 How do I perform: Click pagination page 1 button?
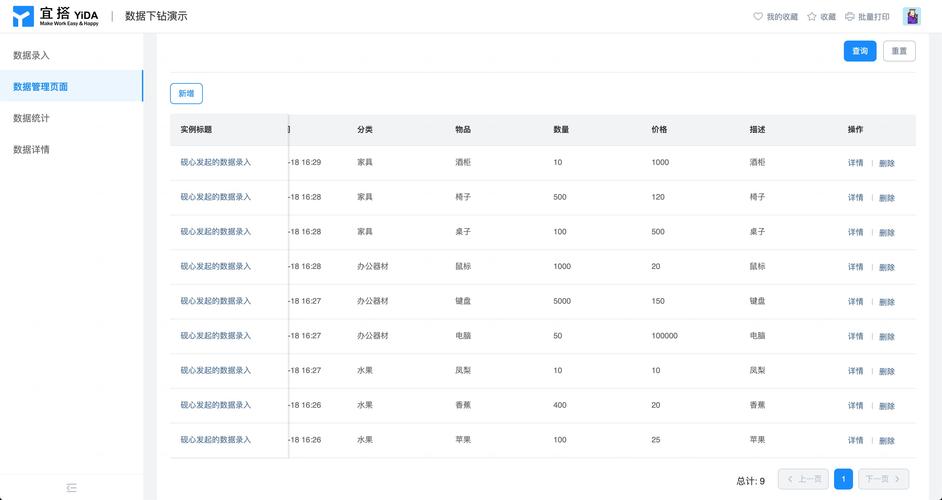pos(843,480)
